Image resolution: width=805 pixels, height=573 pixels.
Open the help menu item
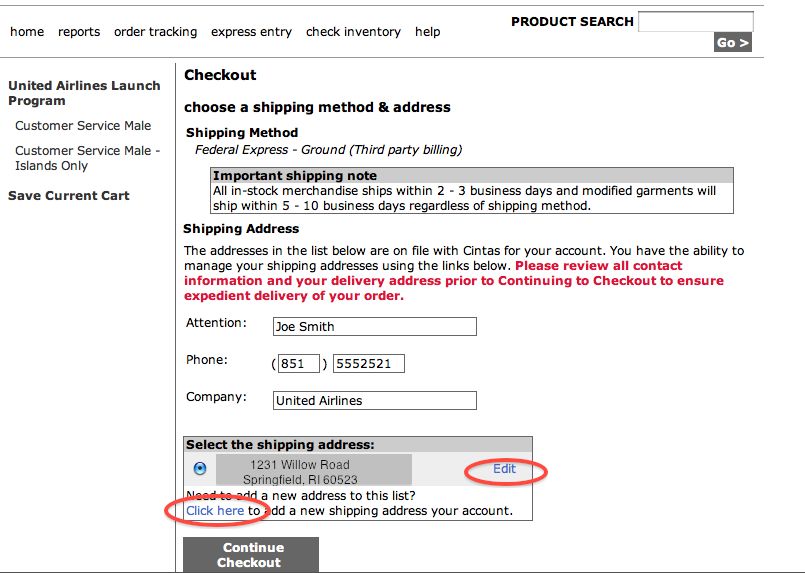tap(428, 32)
